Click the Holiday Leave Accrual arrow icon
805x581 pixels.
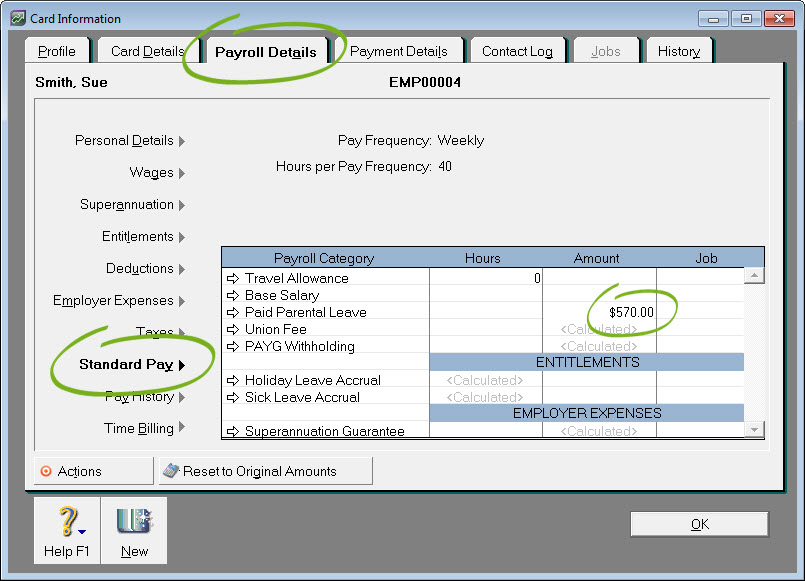pos(234,381)
